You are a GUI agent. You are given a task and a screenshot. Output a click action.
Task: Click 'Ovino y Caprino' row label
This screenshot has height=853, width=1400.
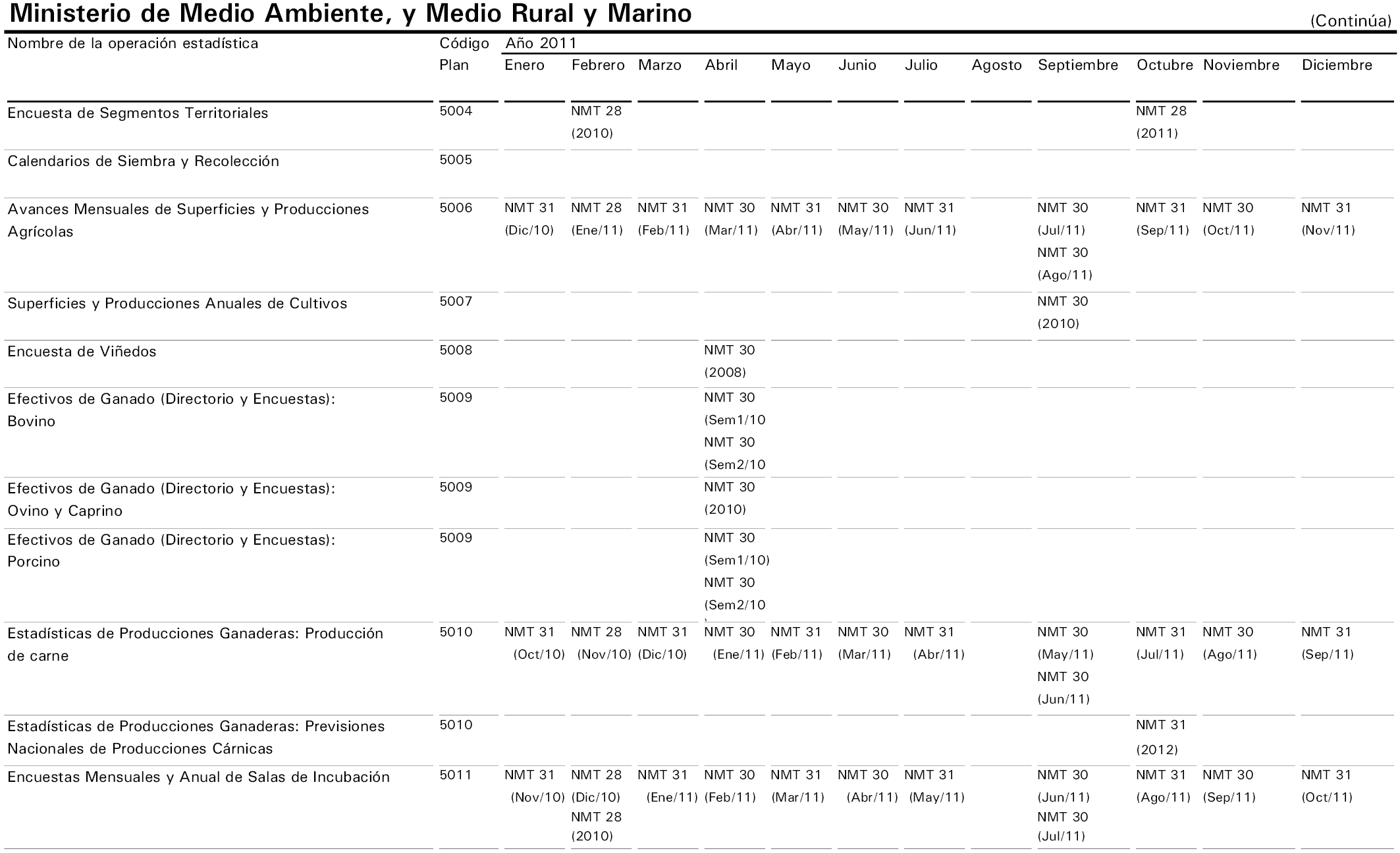pyautogui.click(x=65, y=511)
